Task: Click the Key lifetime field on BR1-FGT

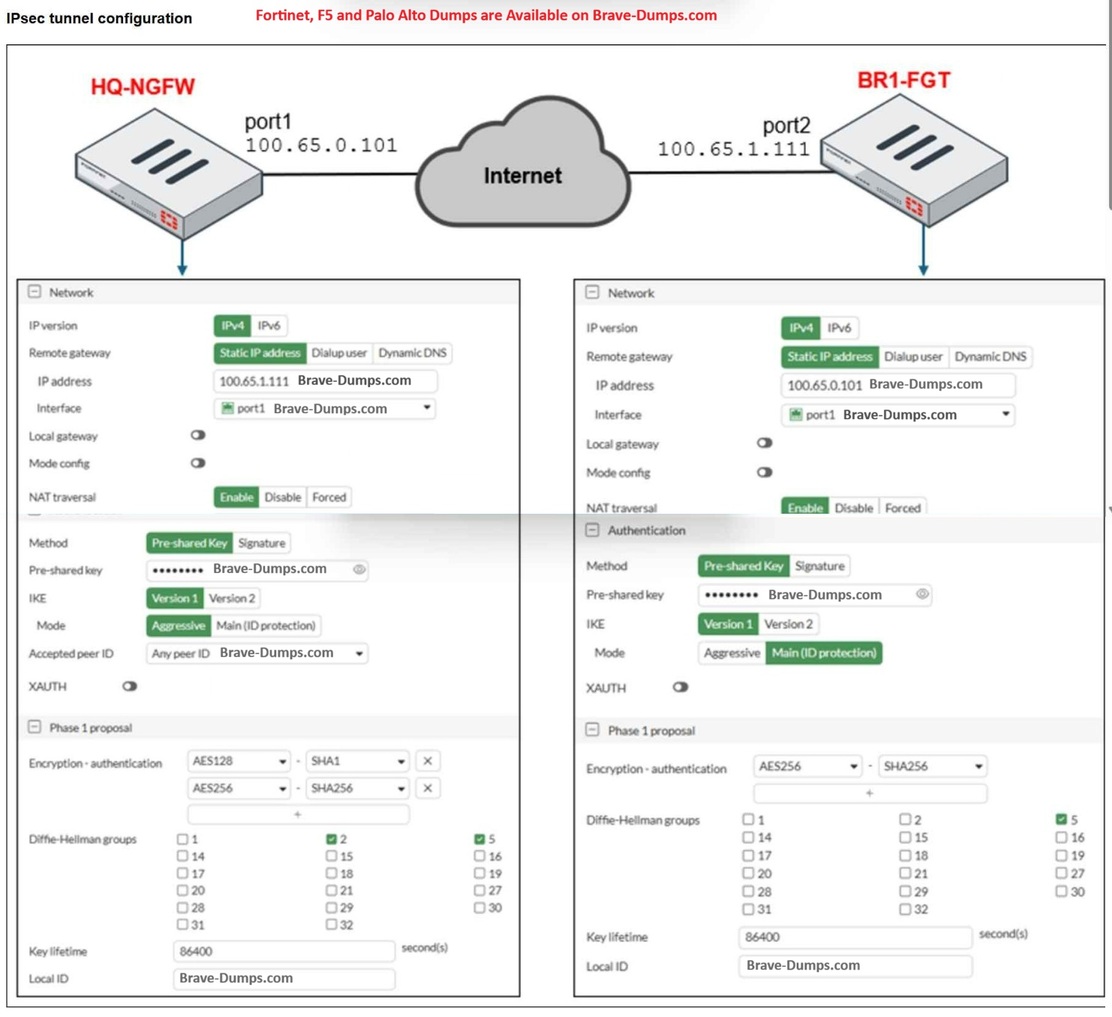Action: point(856,938)
